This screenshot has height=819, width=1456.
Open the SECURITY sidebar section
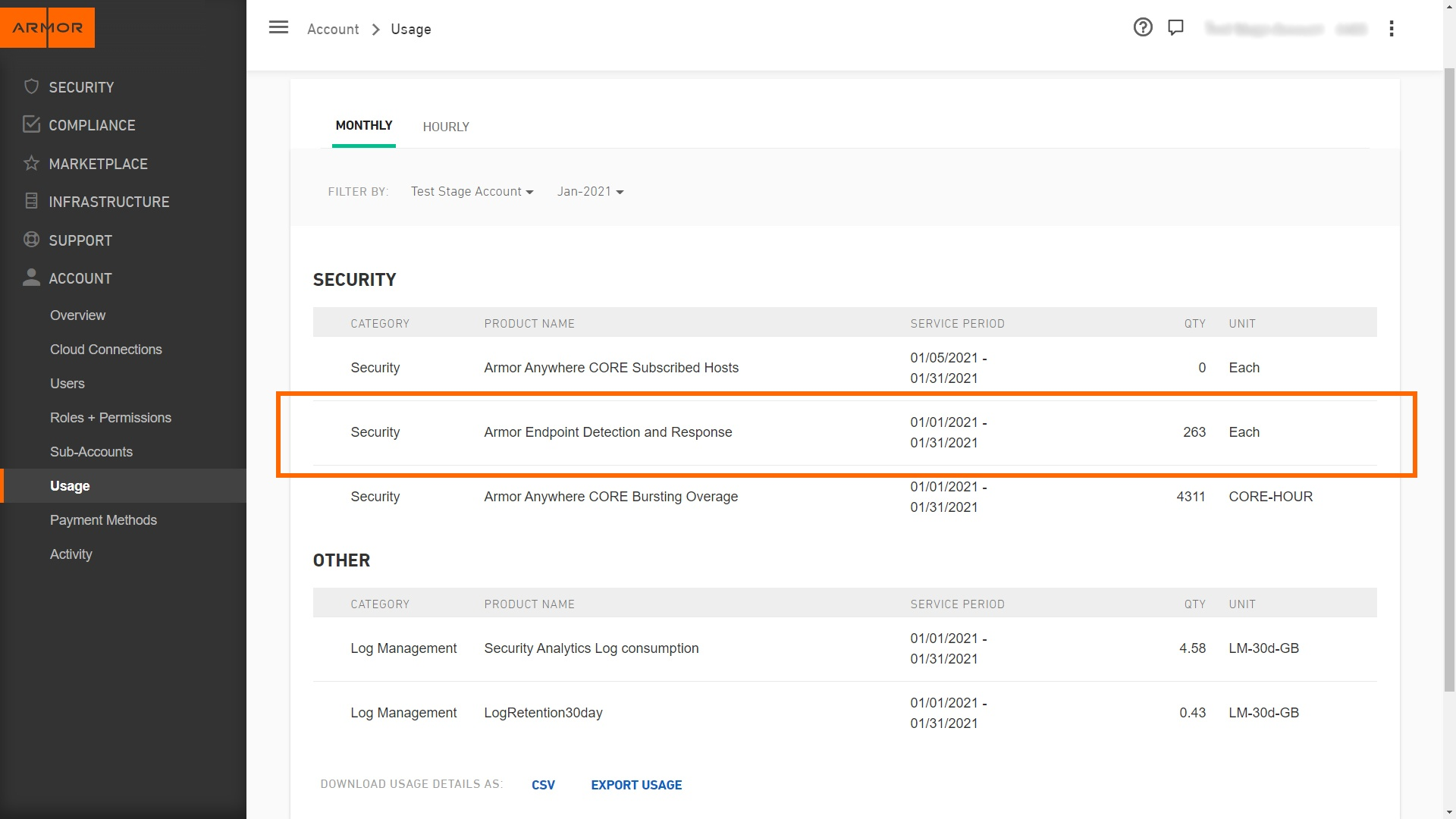[x=81, y=87]
